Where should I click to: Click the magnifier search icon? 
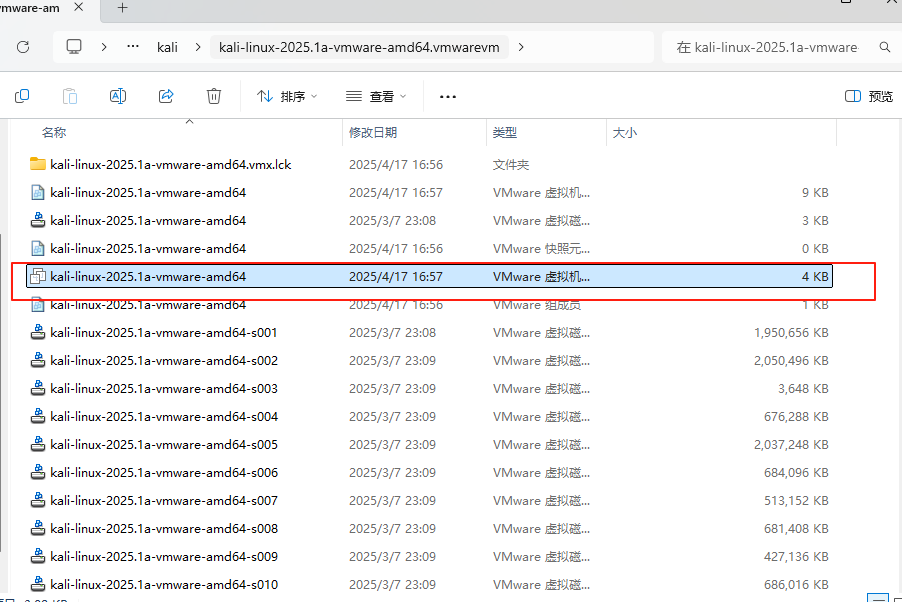click(x=885, y=47)
